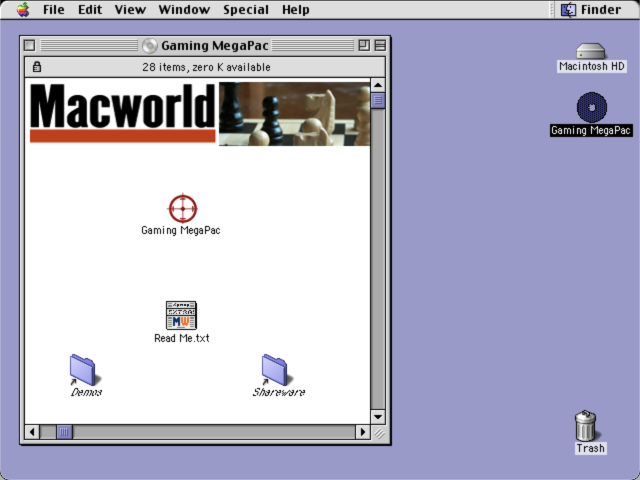640x480 pixels.
Task: Click the chess pieces photo
Action: [294, 114]
